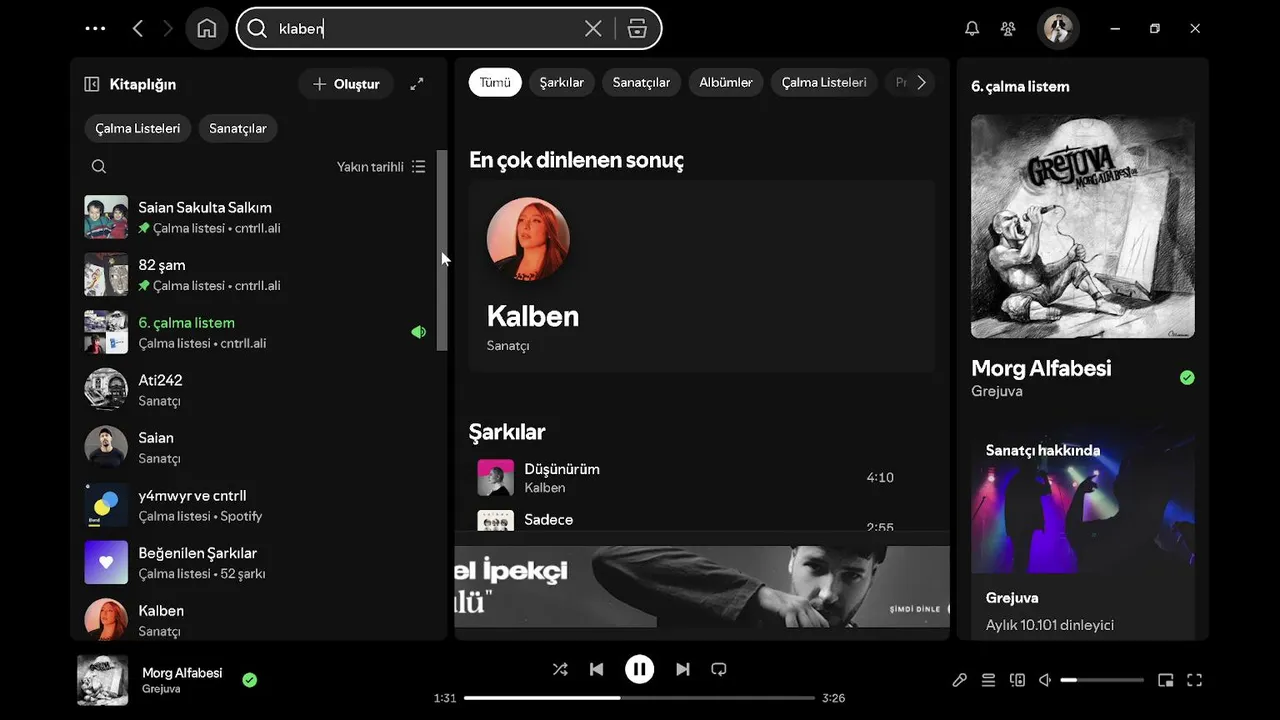Image resolution: width=1280 pixels, height=720 pixels.
Task: Collapse the Kitaplığın library panel
Action: click(x=92, y=84)
